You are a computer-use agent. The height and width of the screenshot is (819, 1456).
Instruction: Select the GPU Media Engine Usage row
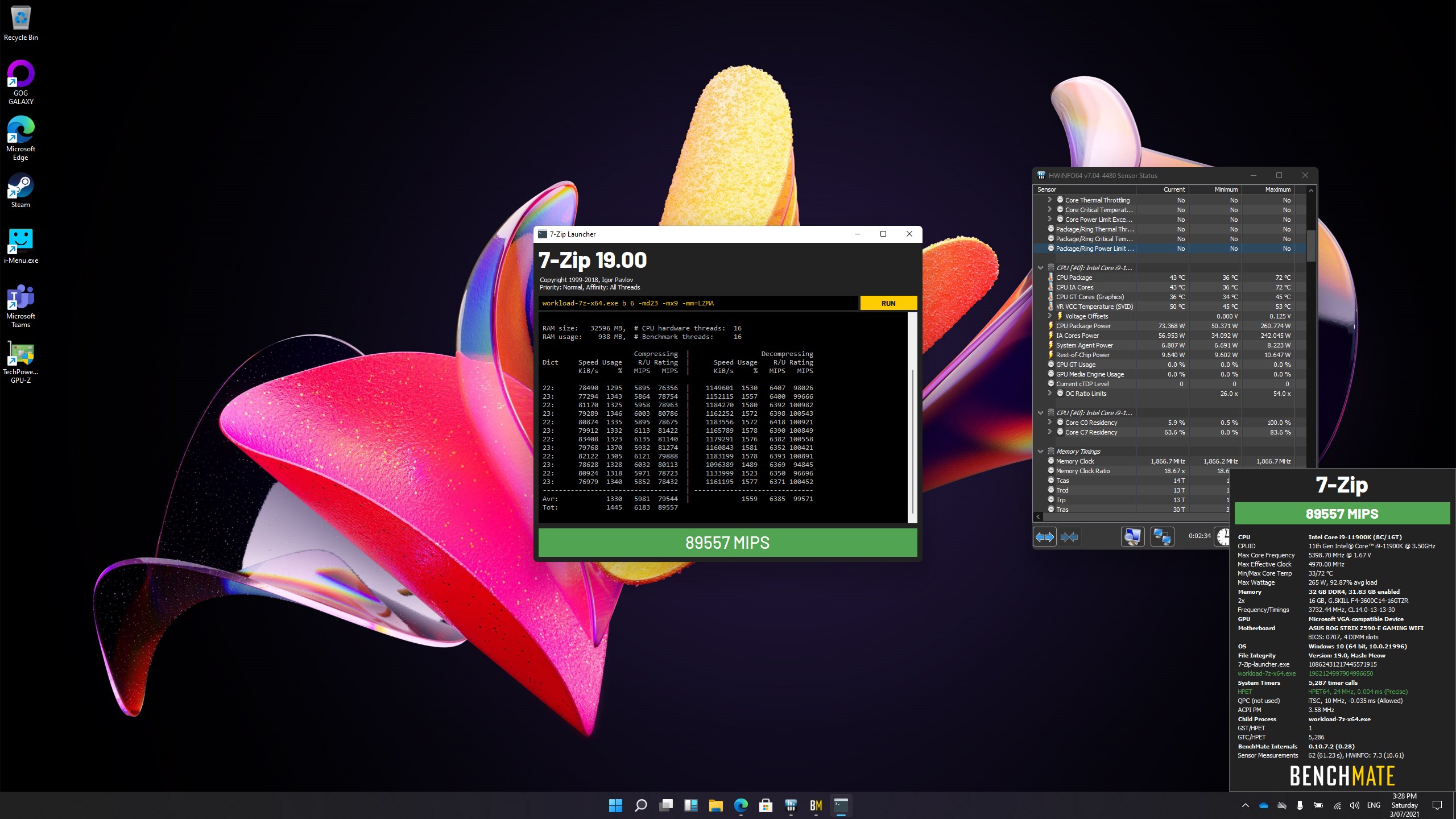pos(1169,374)
